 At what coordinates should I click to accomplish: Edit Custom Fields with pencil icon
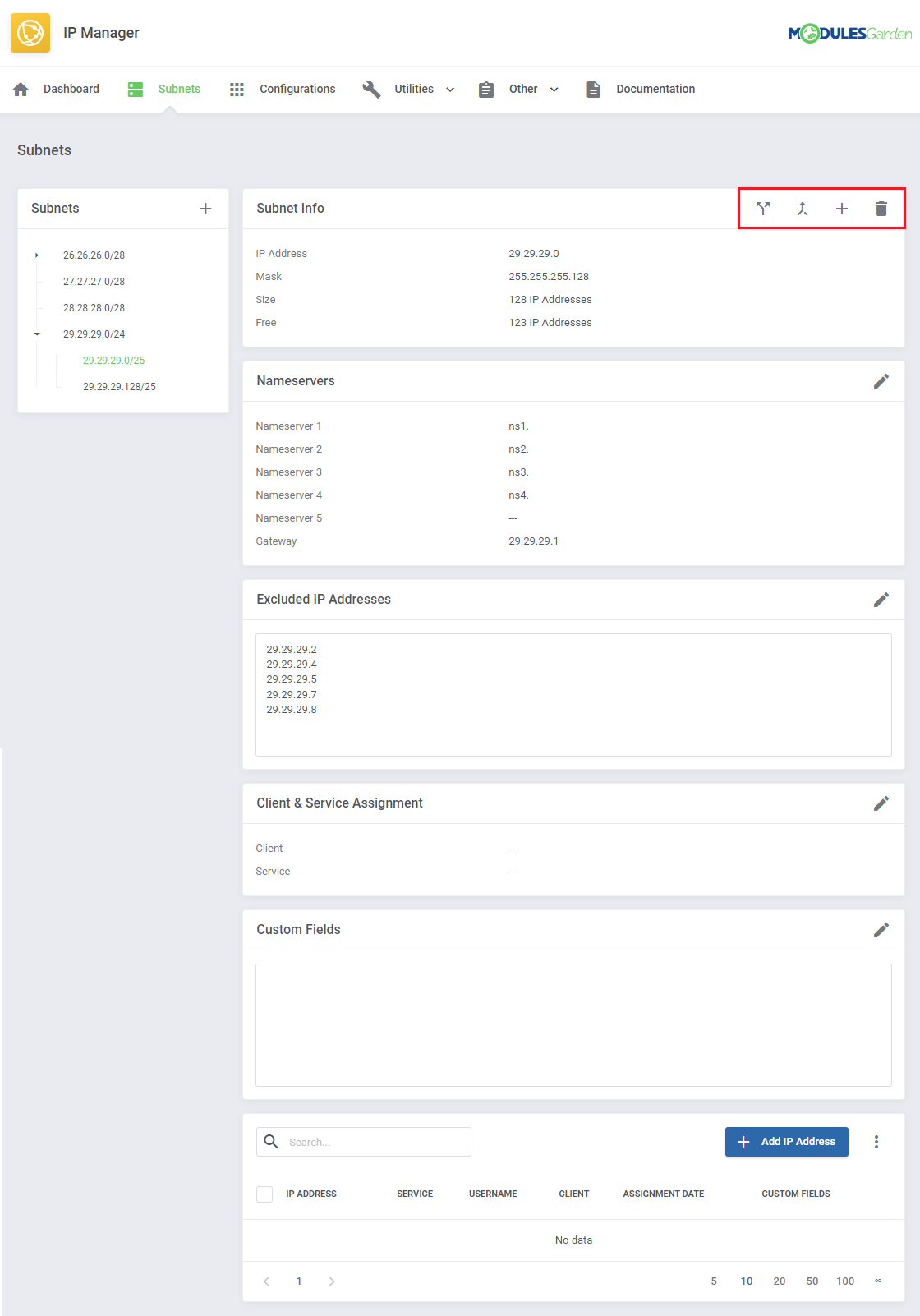tap(881, 930)
